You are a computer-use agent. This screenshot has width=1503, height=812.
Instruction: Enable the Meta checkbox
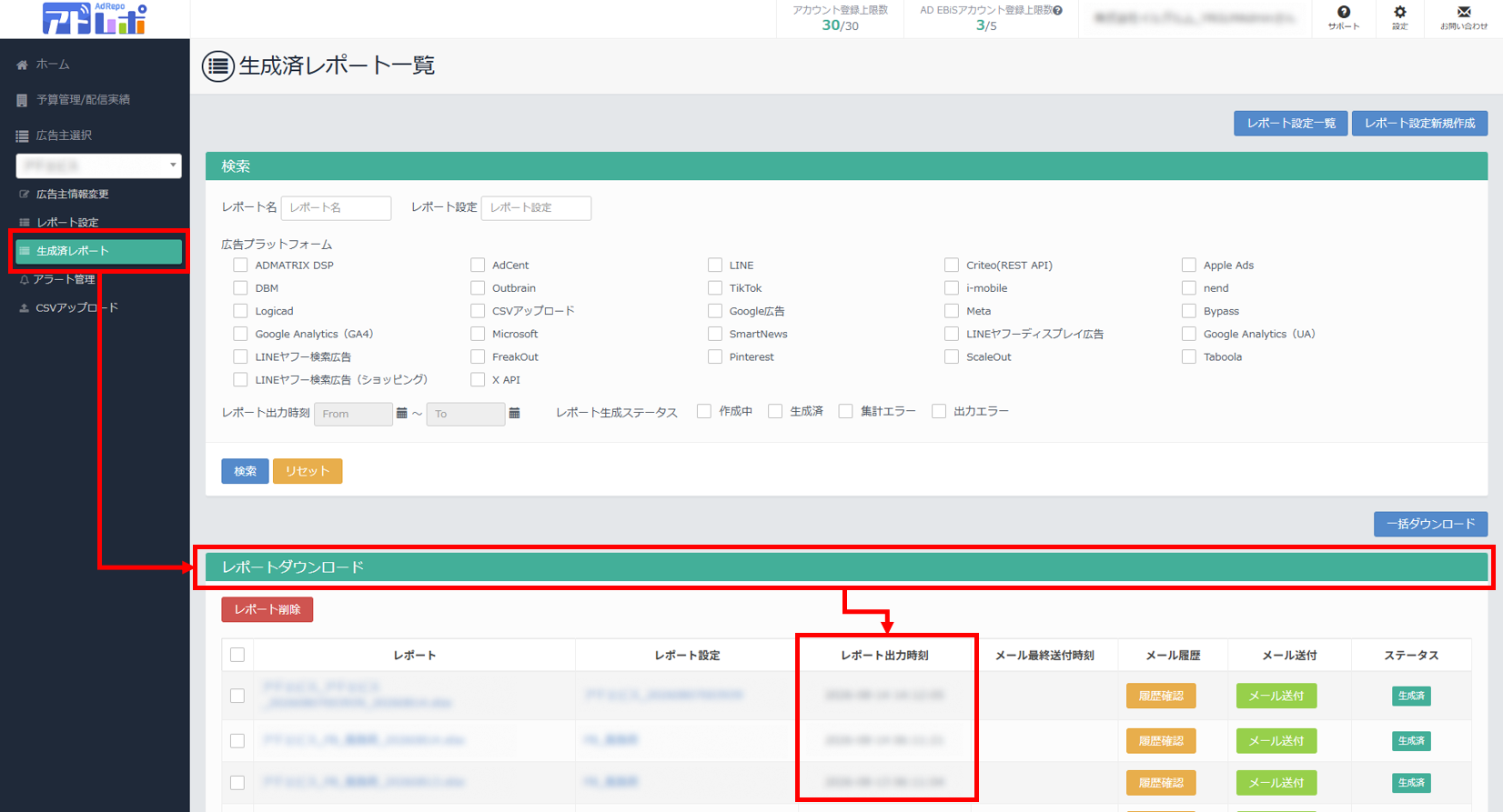(952, 311)
